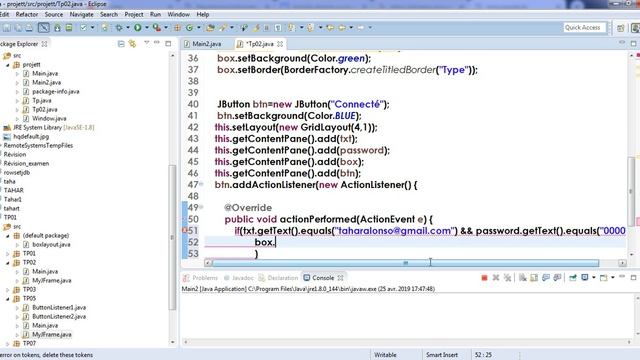This screenshot has width=640, height=360.
Task: Click the Open Console icon
Action: coord(604,278)
